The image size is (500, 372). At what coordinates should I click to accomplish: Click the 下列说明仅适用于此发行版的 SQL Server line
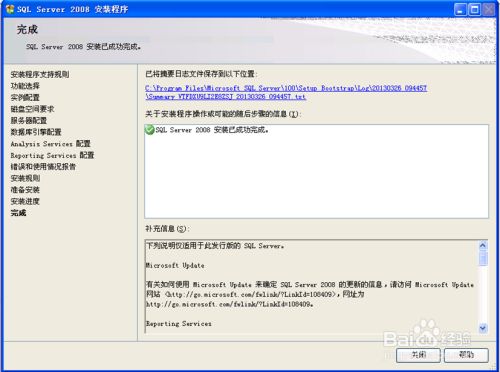[x=215, y=246]
